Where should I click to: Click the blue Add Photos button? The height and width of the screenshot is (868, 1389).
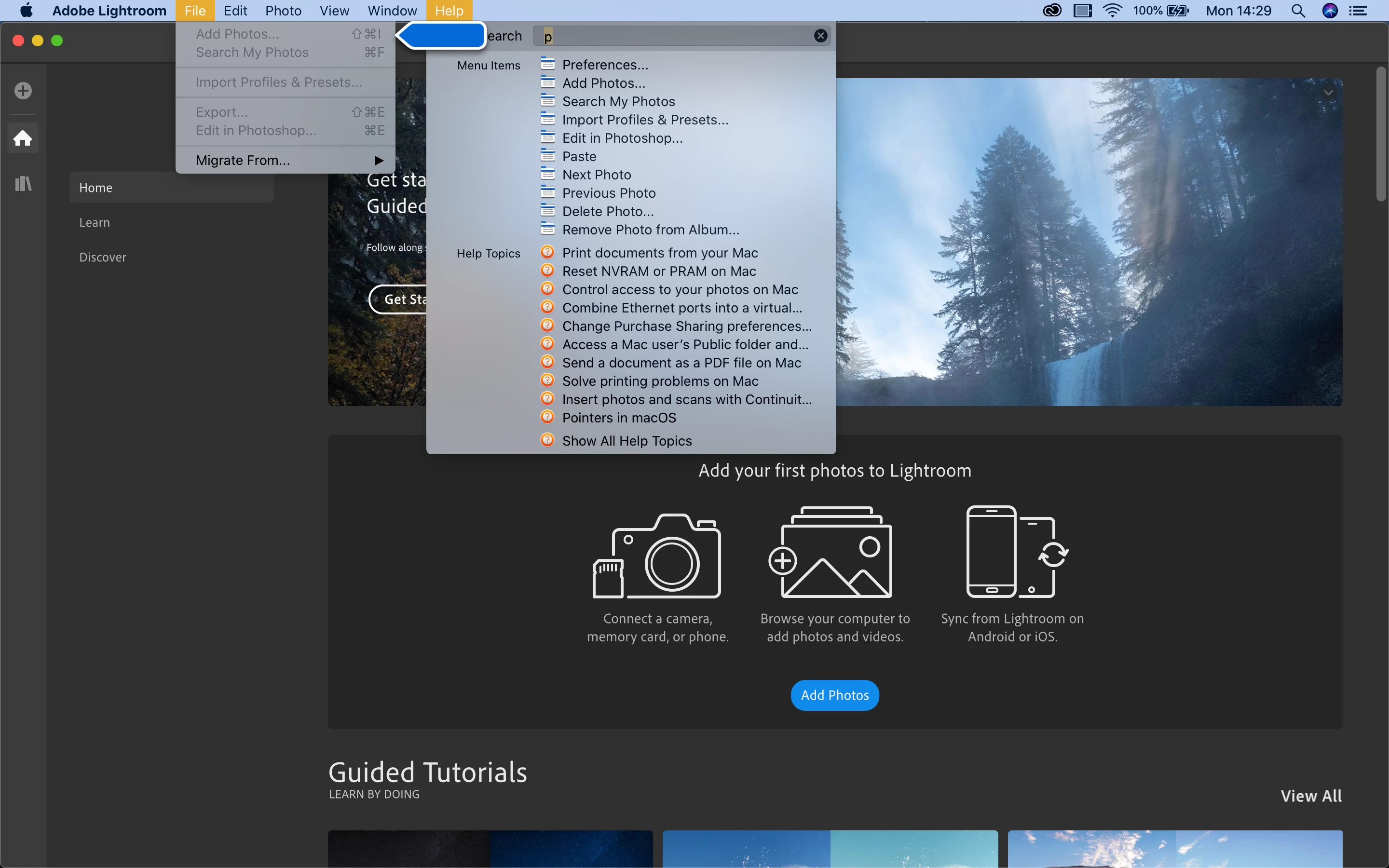click(834, 695)
